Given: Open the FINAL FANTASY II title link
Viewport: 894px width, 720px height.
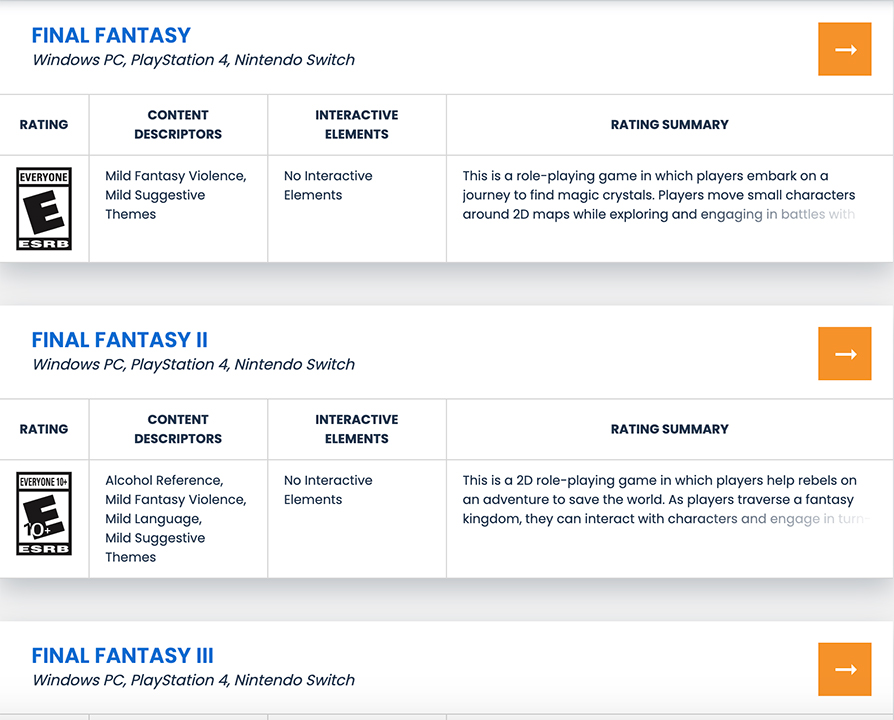Looking at the screenshot, I should point(119,340).
